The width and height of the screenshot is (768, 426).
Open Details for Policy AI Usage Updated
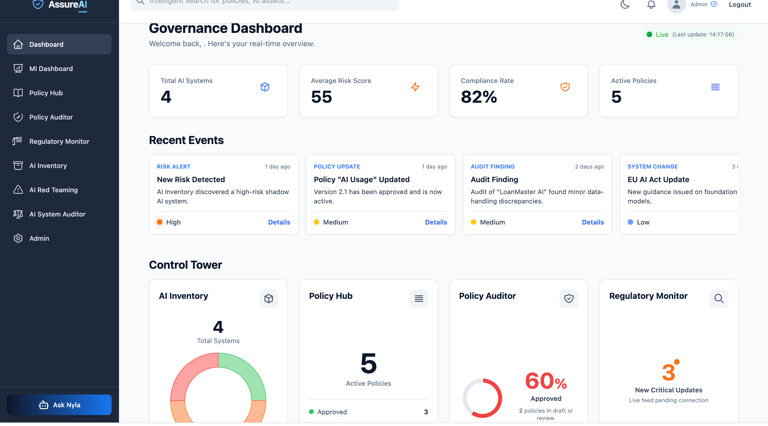tap(436, 222)
